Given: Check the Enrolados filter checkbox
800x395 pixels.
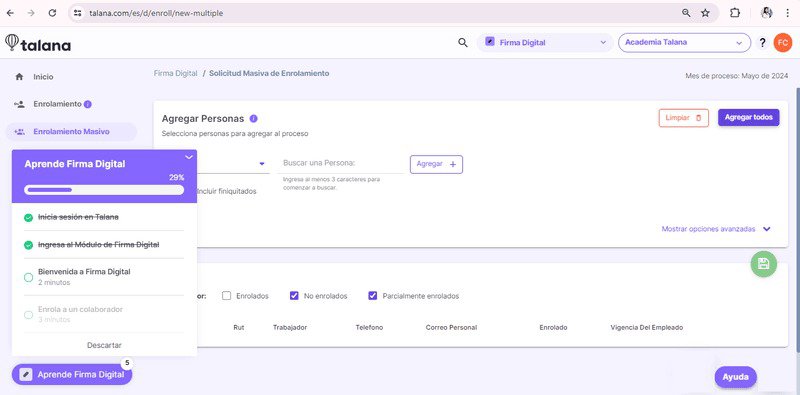Looking at the screenshot, I should [227, 295].
